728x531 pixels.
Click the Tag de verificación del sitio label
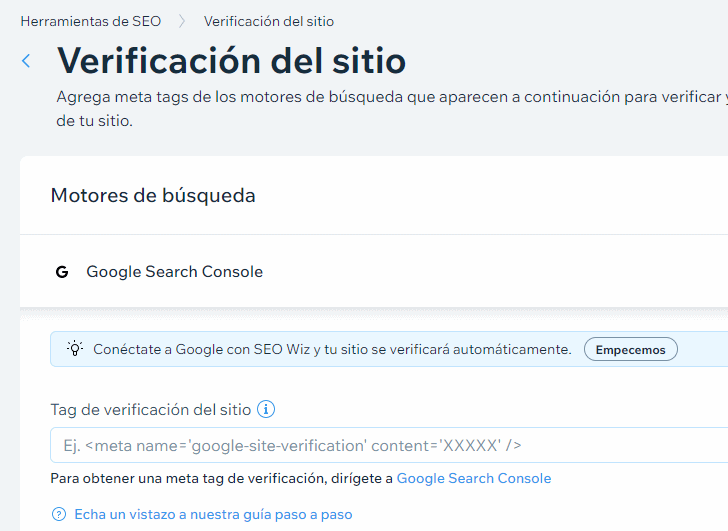point(151,410)
